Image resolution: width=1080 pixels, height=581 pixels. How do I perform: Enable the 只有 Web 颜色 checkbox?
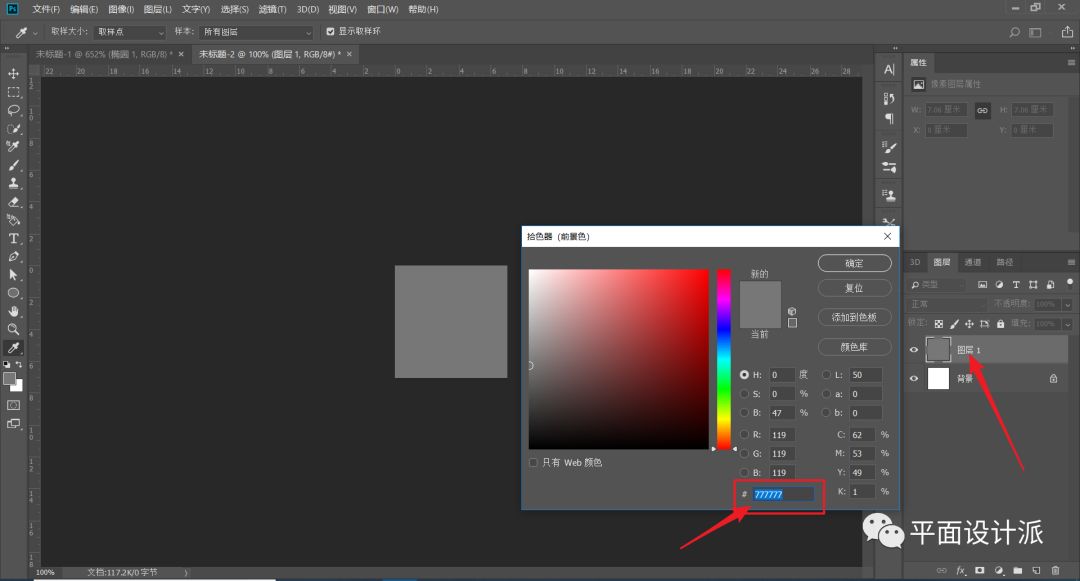pos(533,463)
